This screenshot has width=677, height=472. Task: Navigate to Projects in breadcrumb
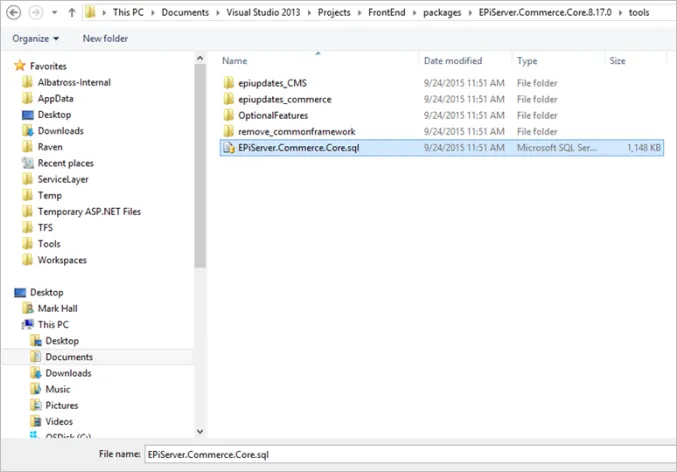pos(334,12)
